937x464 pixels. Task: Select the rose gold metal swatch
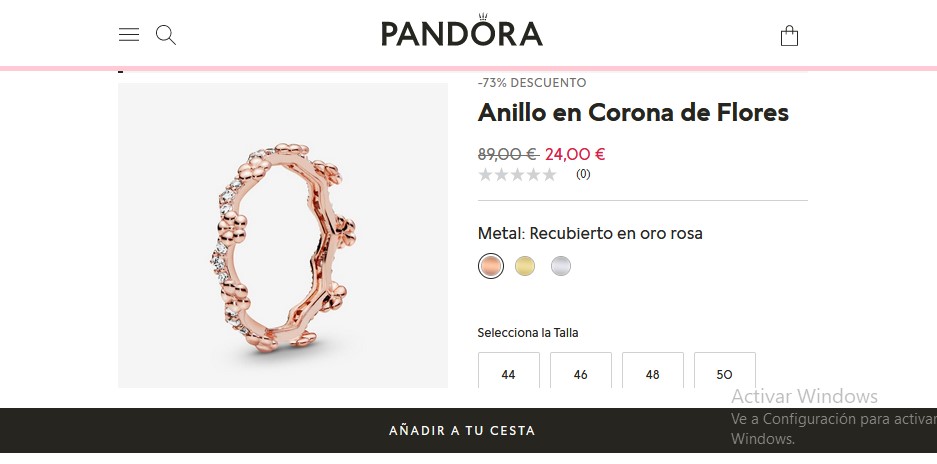(x=491, y=266)
